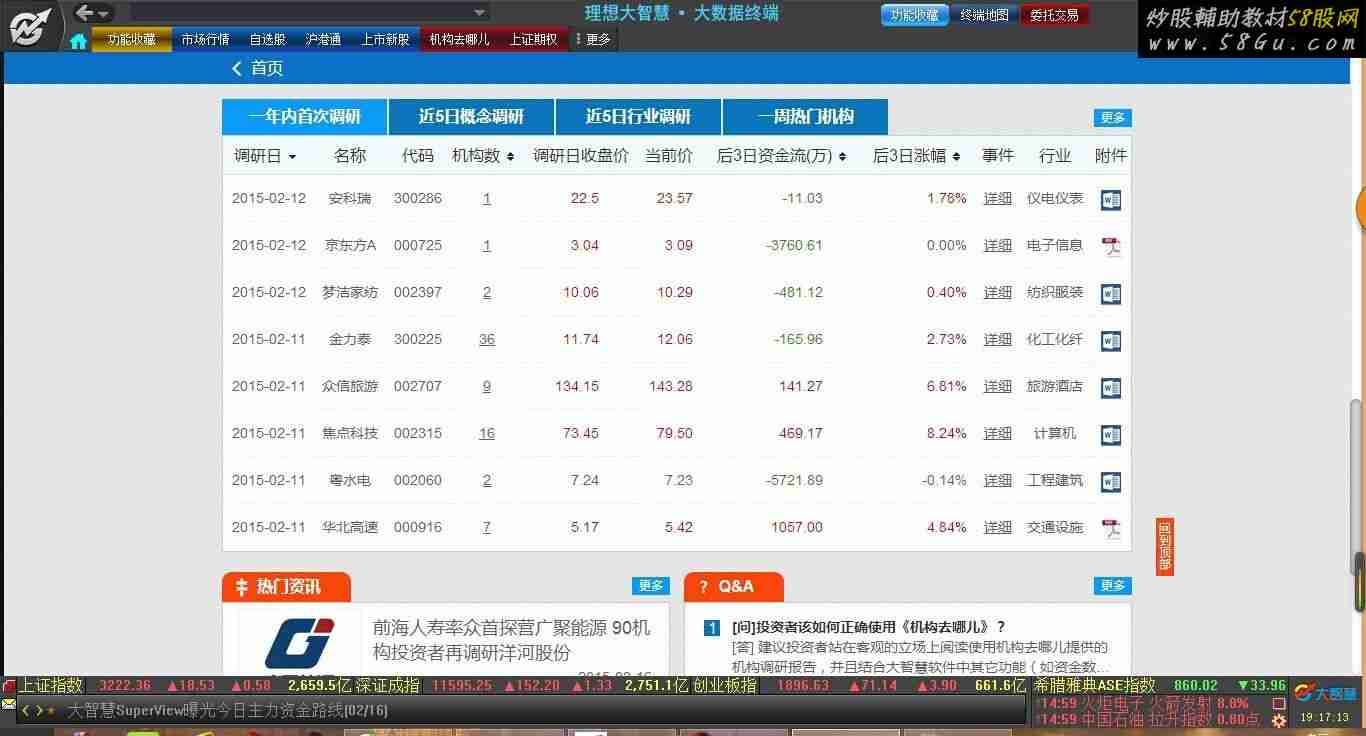Open the 上证期权 menu item

tap(533, 40)
